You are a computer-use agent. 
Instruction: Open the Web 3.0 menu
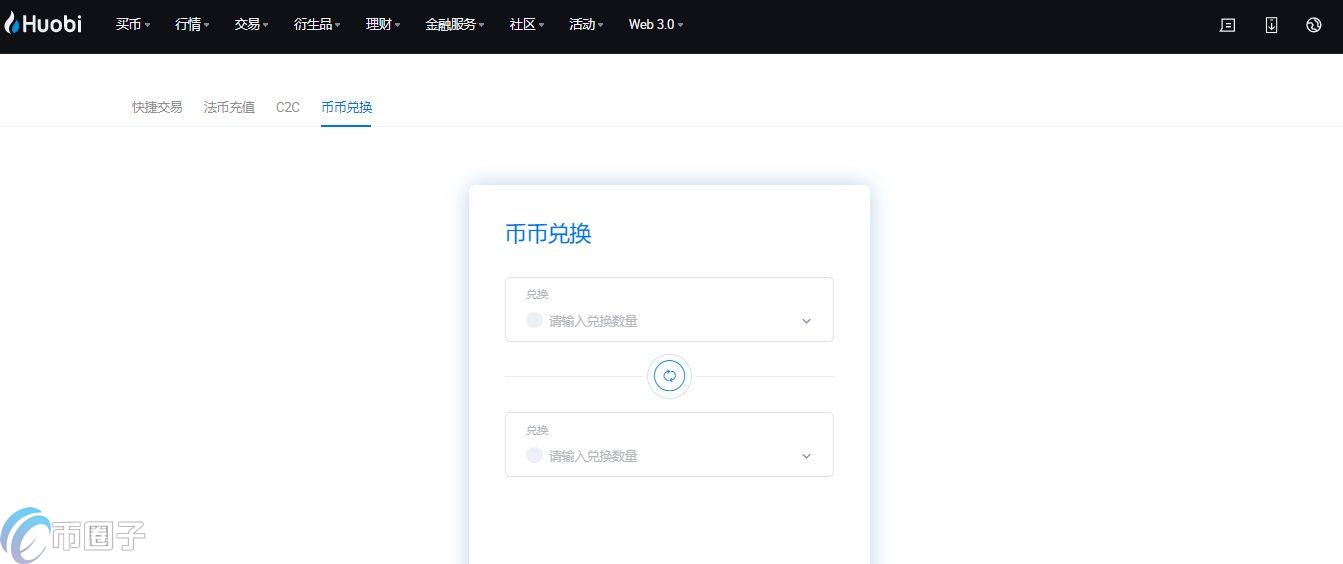[x=655, y=25]
